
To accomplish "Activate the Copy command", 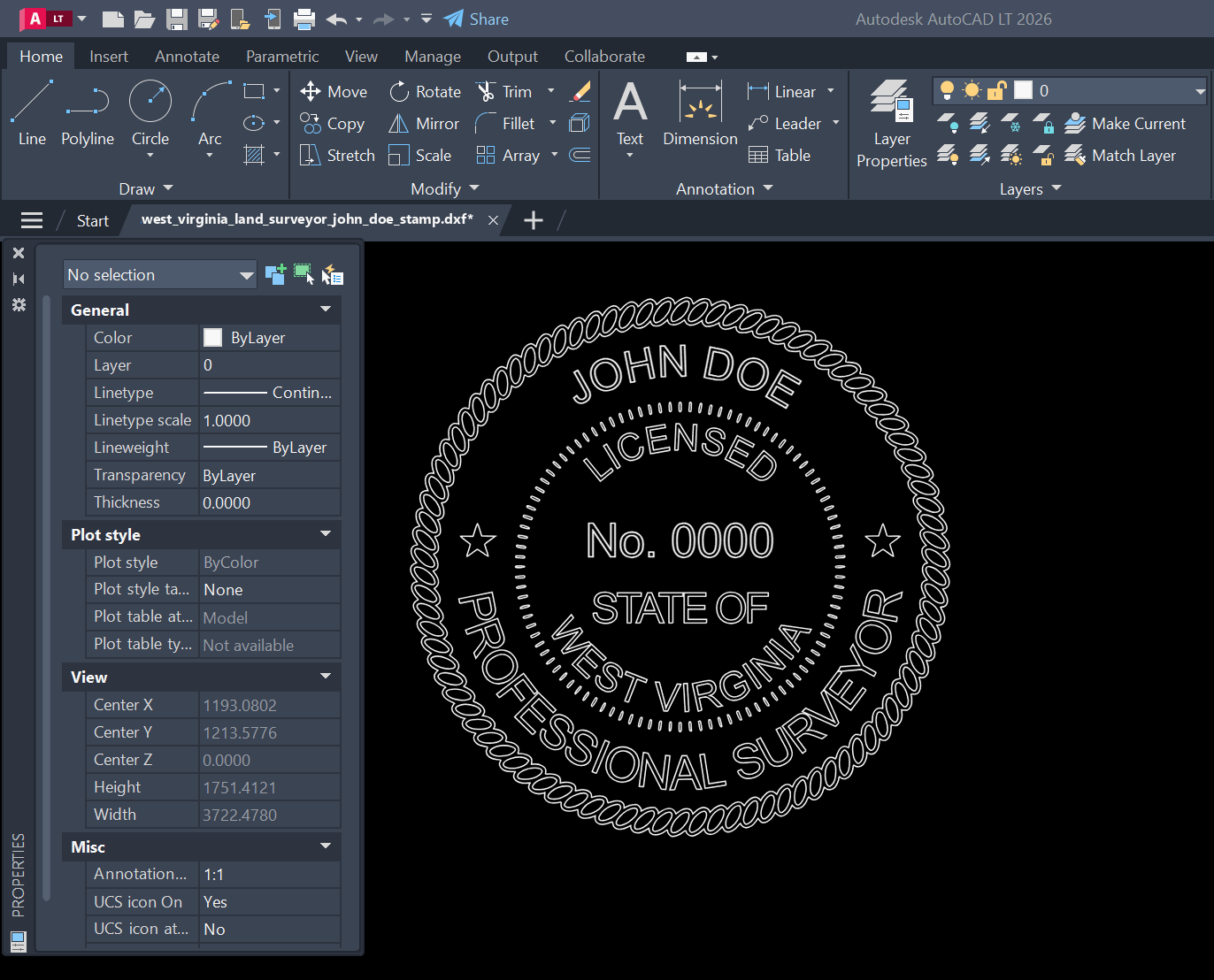I will [x=332, y=123].
